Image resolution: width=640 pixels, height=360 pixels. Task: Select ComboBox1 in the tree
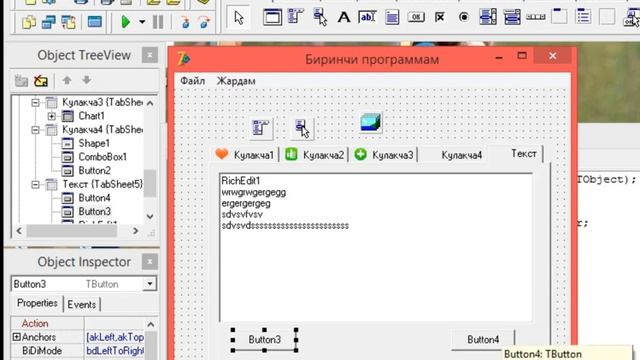102,157
